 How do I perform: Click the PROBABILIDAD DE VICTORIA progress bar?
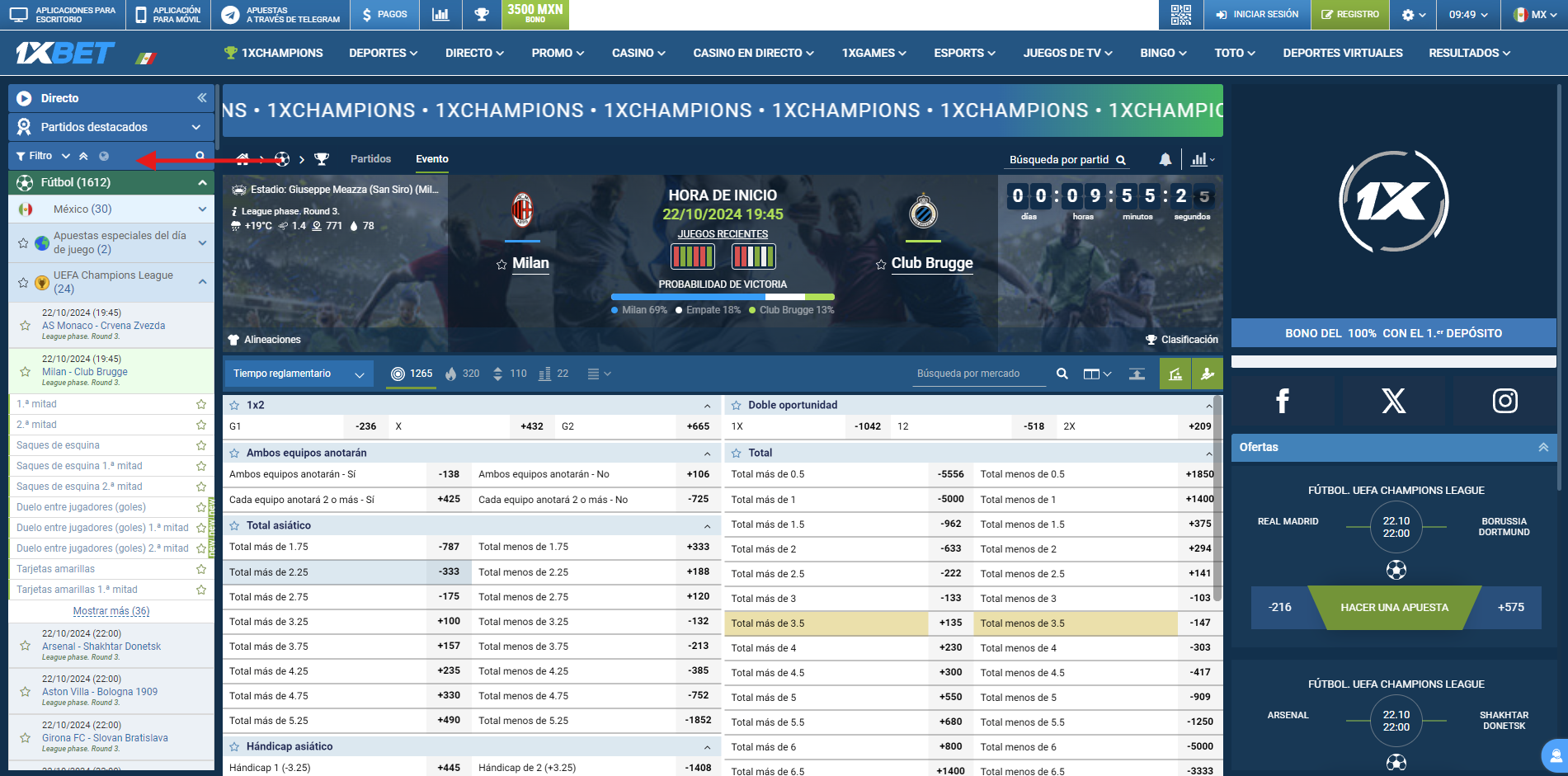pyautogui.click(x=723, y=297)
